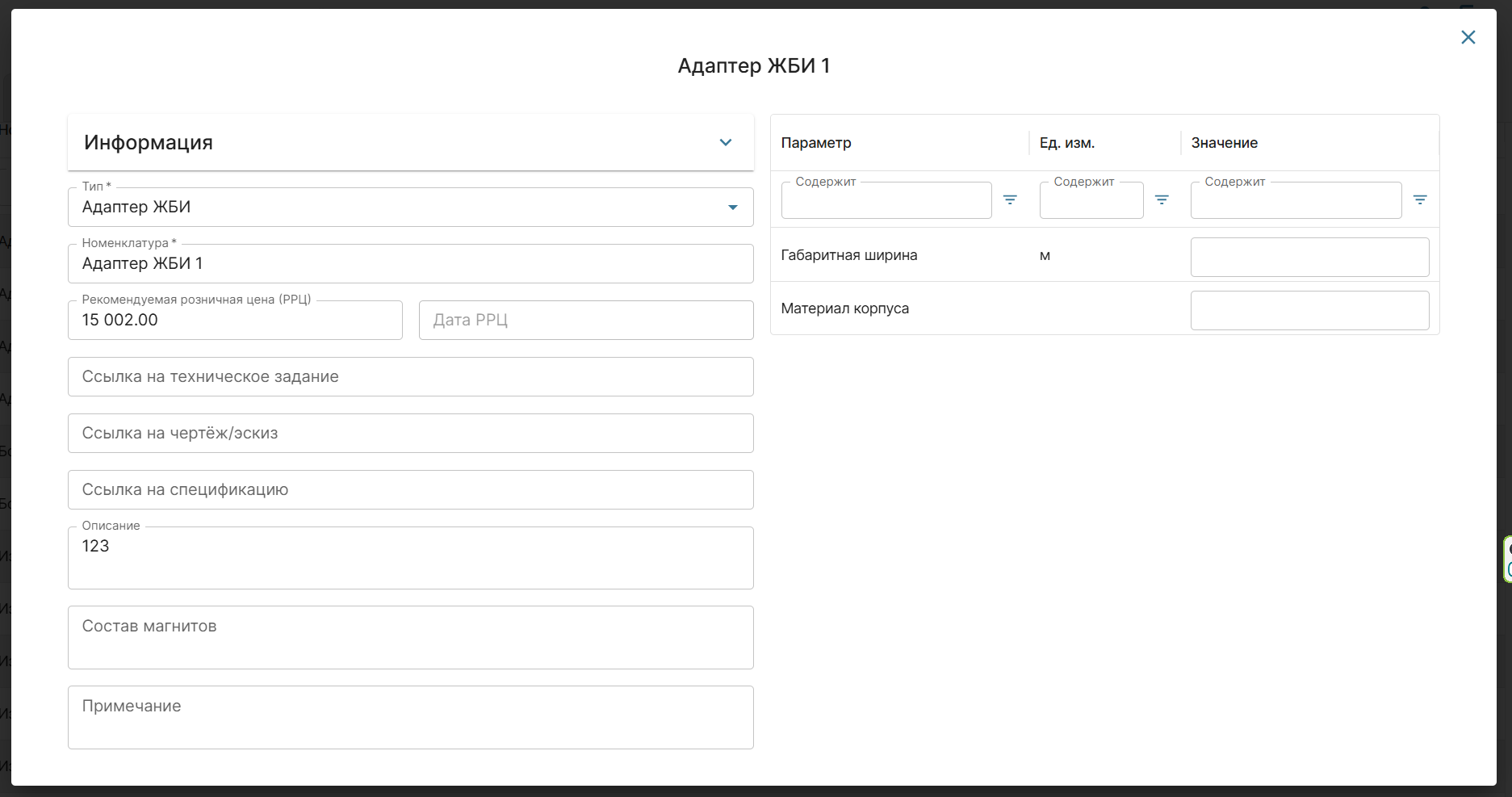The image size is (1512, 797).
Task: Sort by the Параметр column header
Action: coord(815,143)
